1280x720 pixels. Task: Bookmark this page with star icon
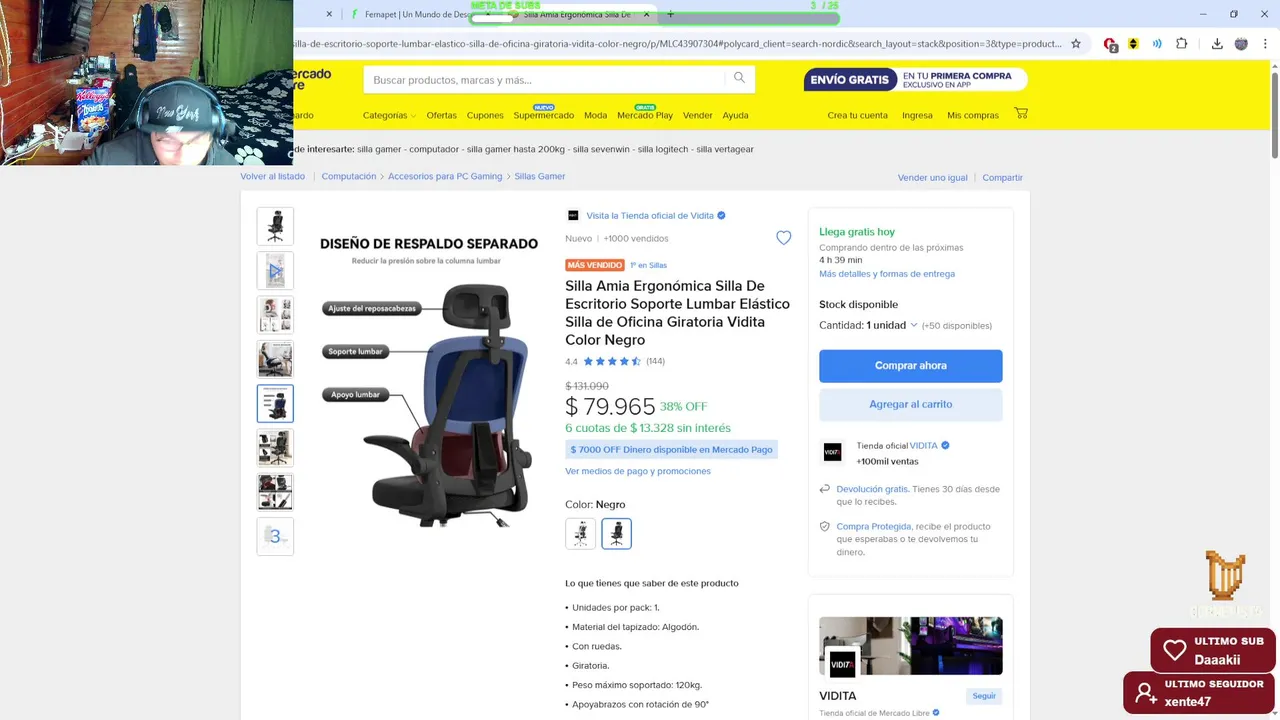1076,44
